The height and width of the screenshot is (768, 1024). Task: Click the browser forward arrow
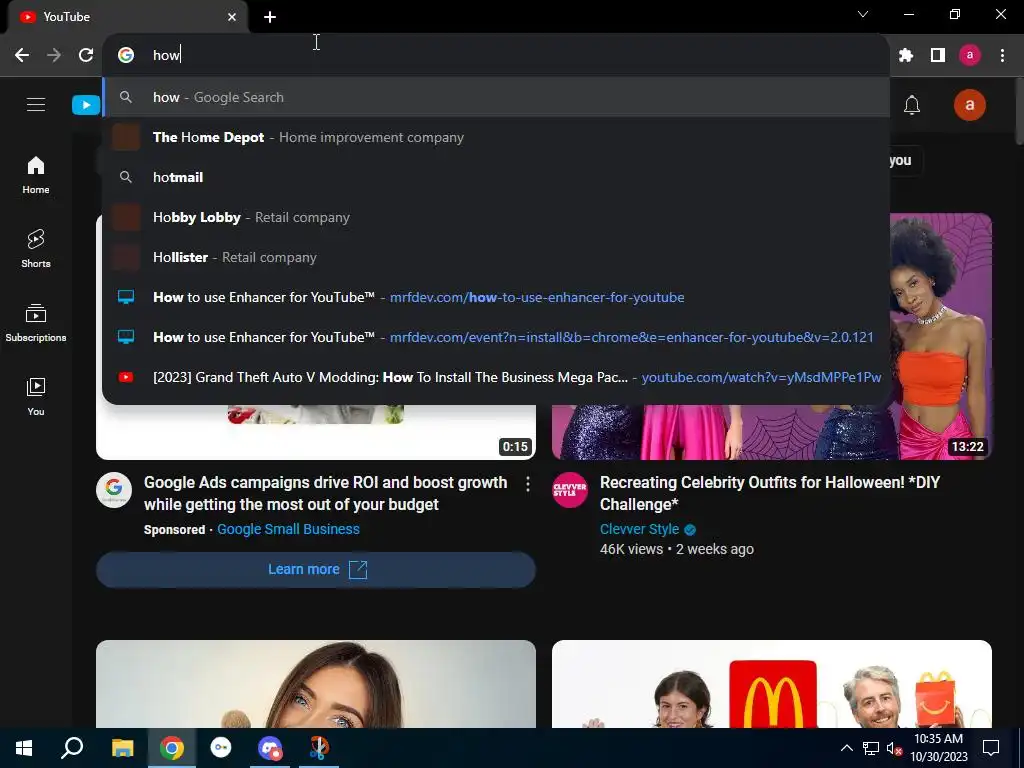54,55
